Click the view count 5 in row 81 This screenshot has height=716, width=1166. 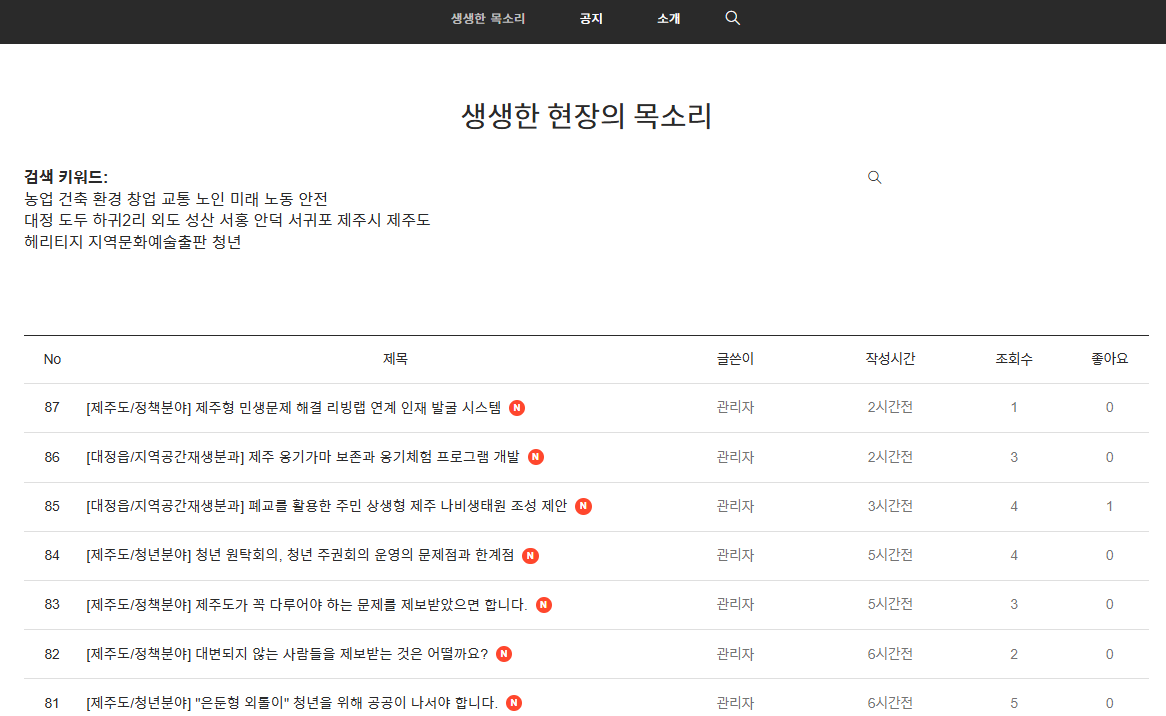(1014, 703)
